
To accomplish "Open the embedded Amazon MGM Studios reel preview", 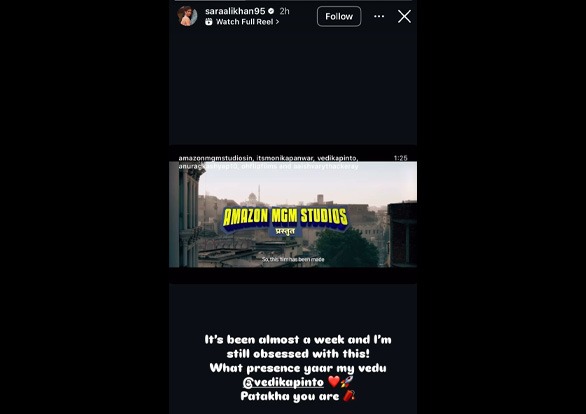I will click(293, 214).
